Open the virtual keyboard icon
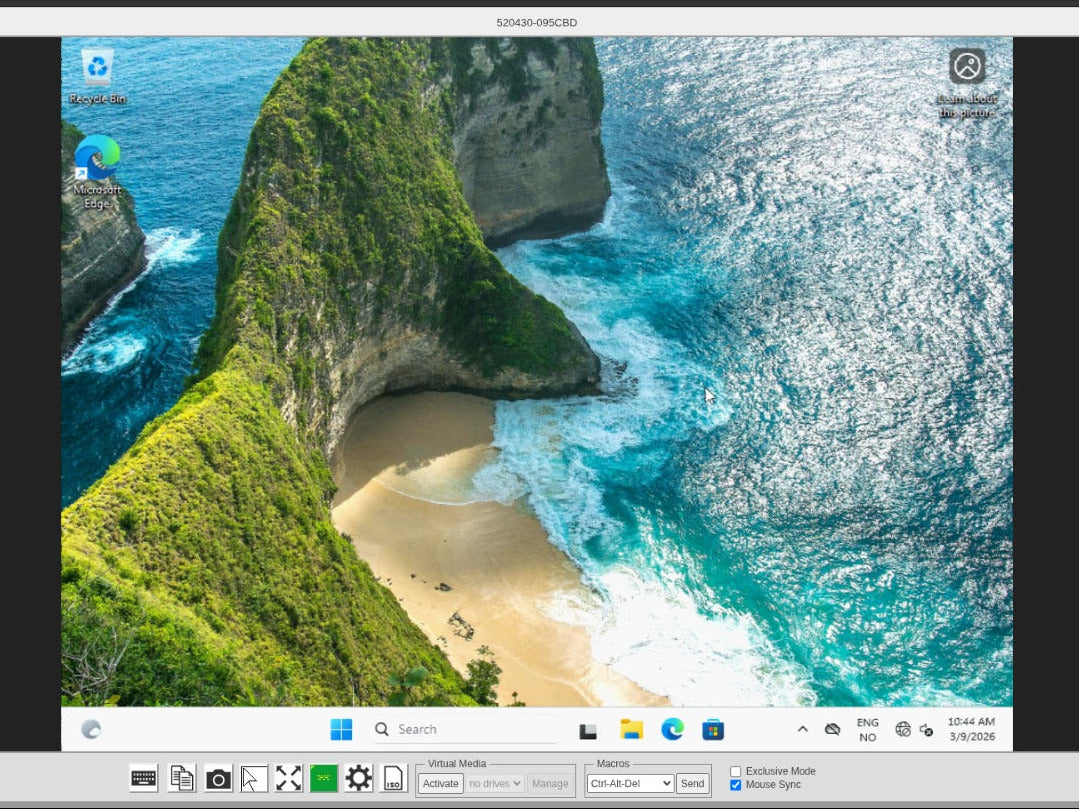Image resolution: width=1079 pixels, height=809 pixels. 143,778
